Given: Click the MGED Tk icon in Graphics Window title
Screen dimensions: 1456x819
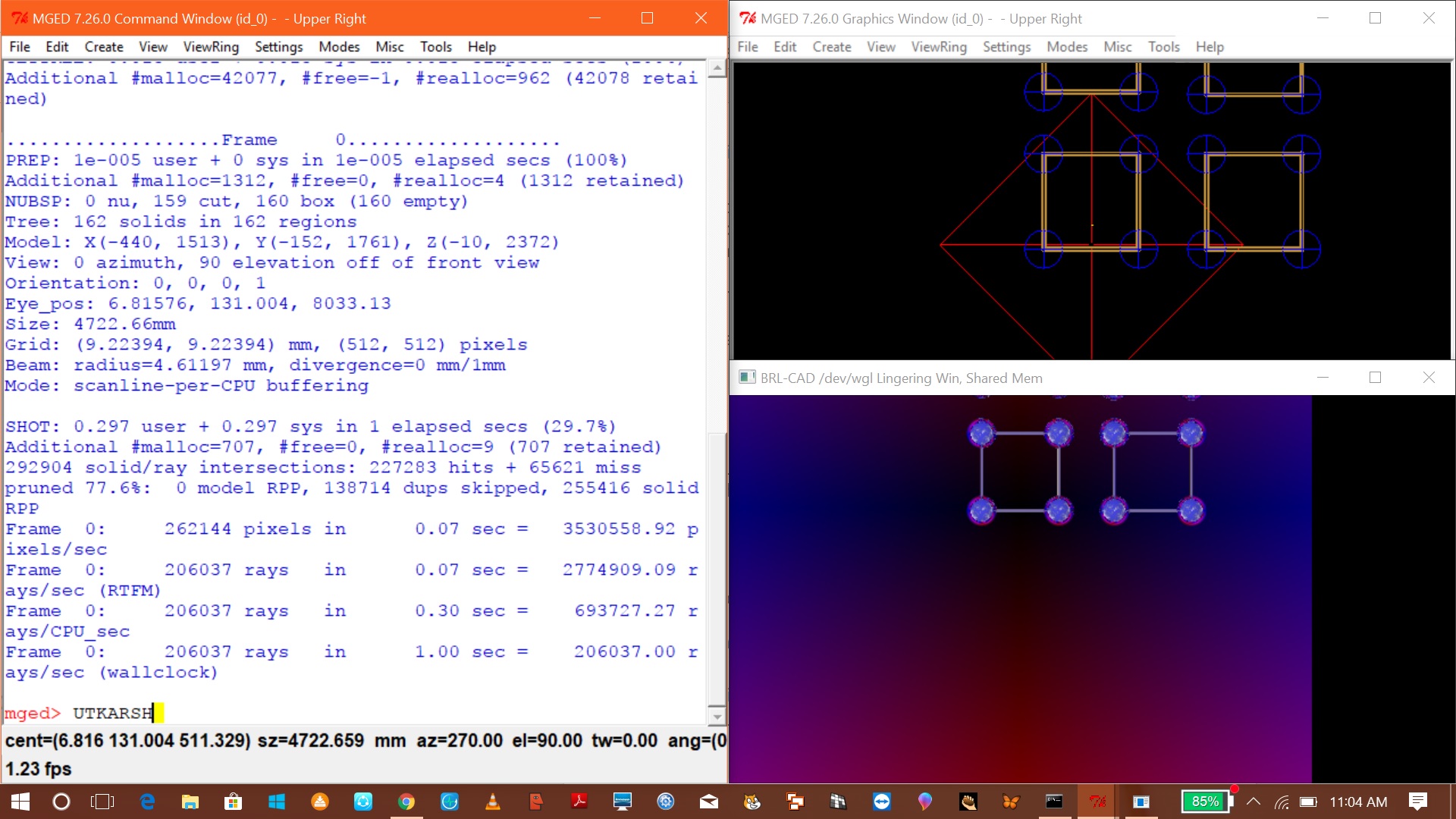Looking at the screenshot, I should [748, 18].
